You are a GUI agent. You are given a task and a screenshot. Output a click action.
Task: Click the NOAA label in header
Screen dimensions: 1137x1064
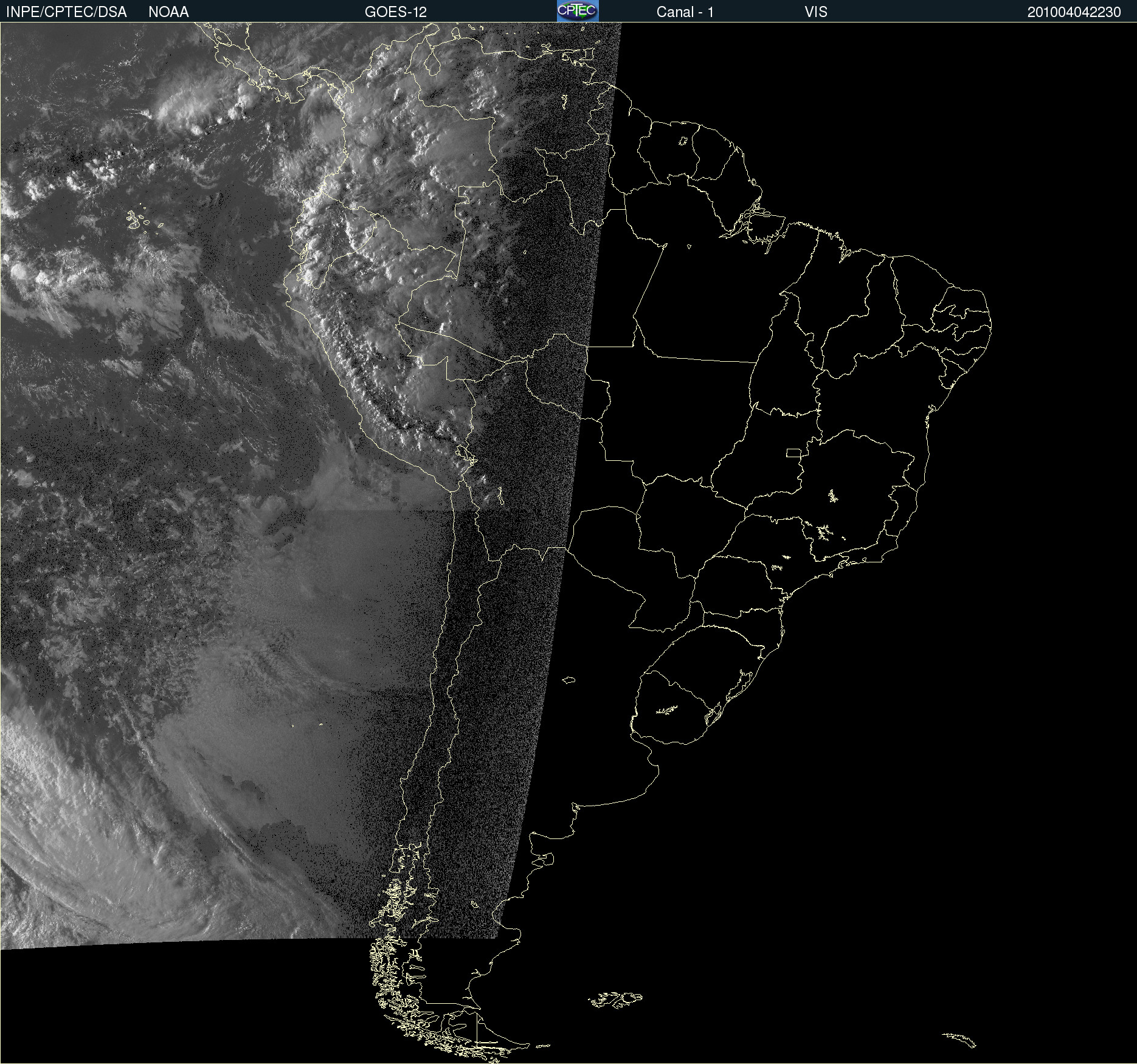pyautogui.click(x=168, y=12)
